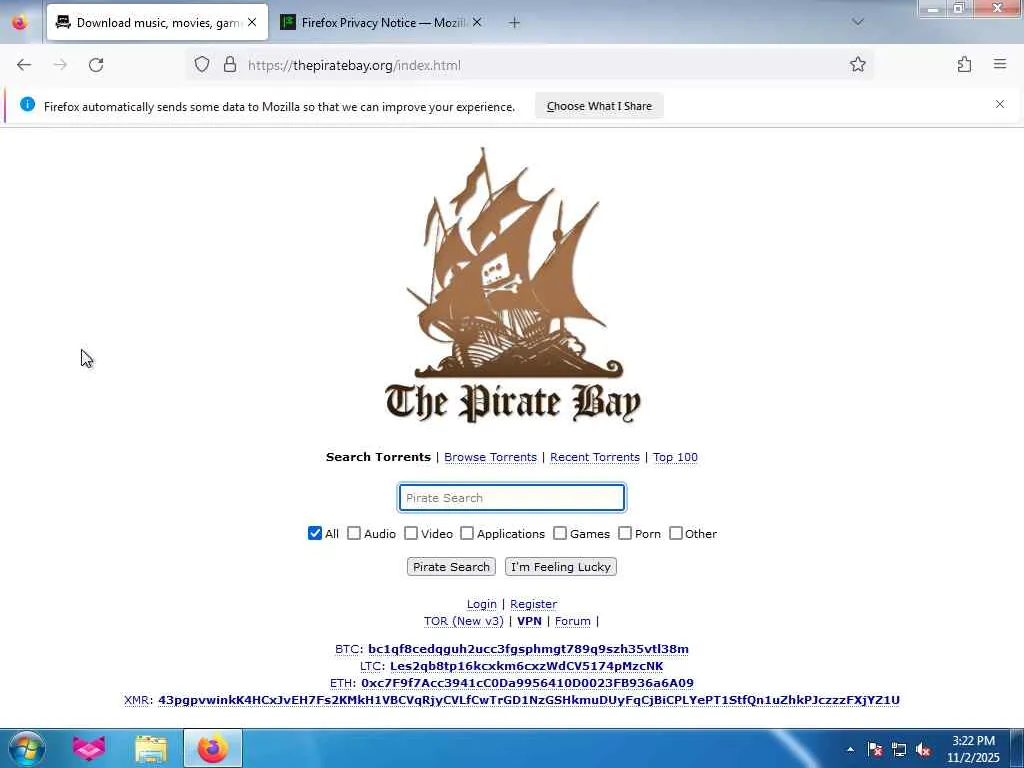Image resolution: width=1024 pixels, height=768 pixels.
Task: Close the Firefox Privacy Notice tab
Action: pos(477,22)
